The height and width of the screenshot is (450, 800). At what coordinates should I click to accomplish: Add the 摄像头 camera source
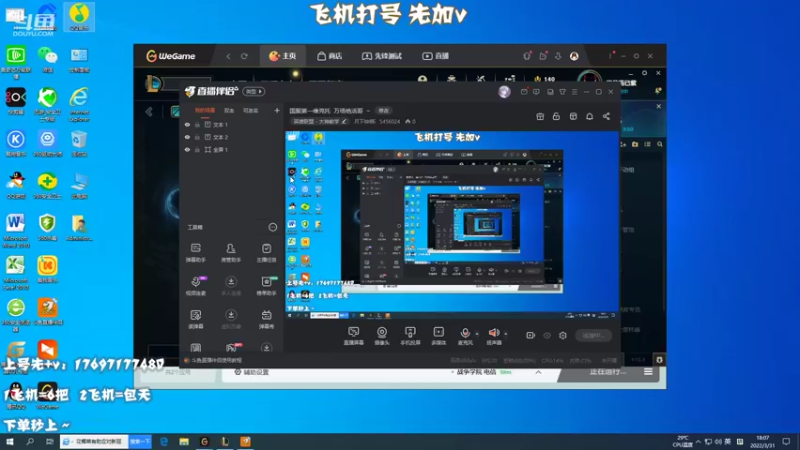point(382,336)
